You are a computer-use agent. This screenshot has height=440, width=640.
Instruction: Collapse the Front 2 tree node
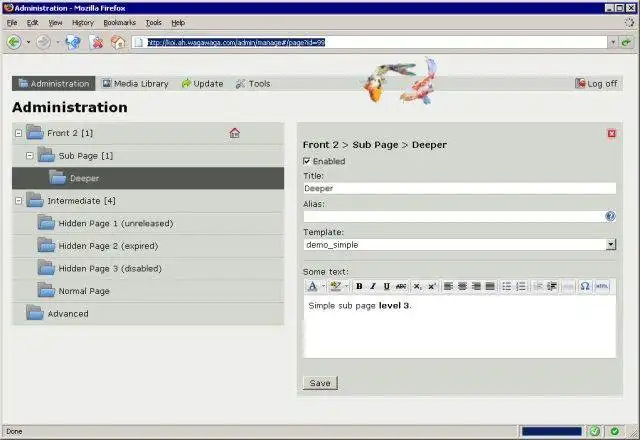click(18, 133)
